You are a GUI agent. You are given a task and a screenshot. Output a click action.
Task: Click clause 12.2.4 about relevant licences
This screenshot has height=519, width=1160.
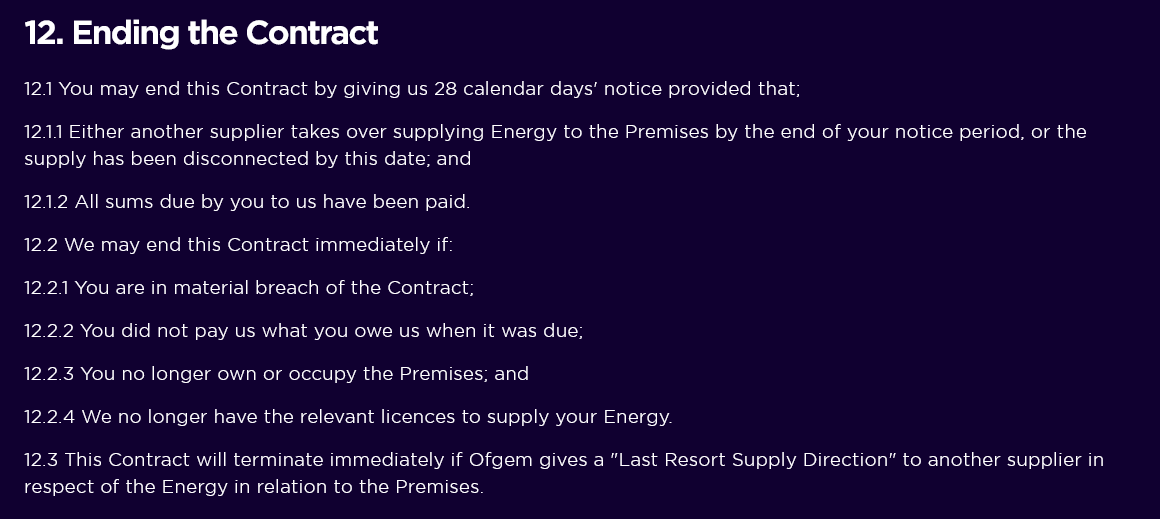tap(347, 417)
